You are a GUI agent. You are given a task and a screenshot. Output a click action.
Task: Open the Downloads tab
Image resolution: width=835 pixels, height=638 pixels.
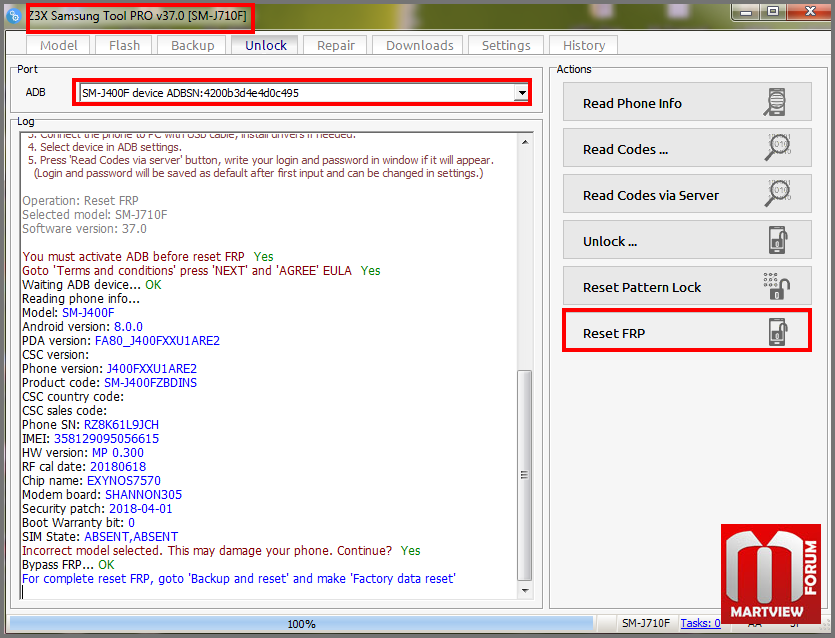[x=419, y=45]
